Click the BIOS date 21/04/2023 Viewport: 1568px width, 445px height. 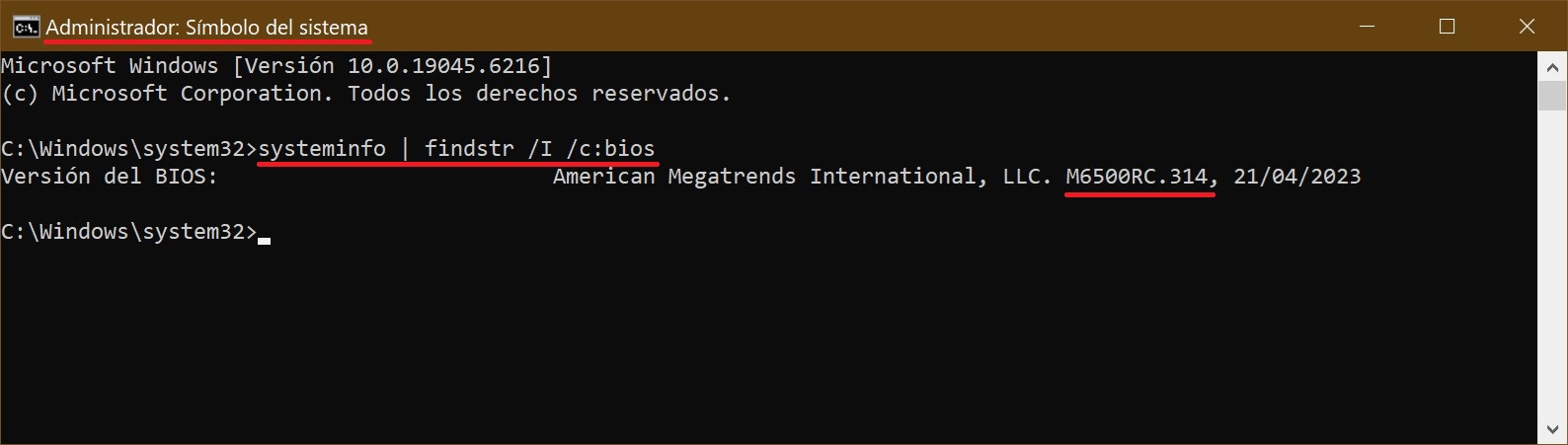point(1297,177)
